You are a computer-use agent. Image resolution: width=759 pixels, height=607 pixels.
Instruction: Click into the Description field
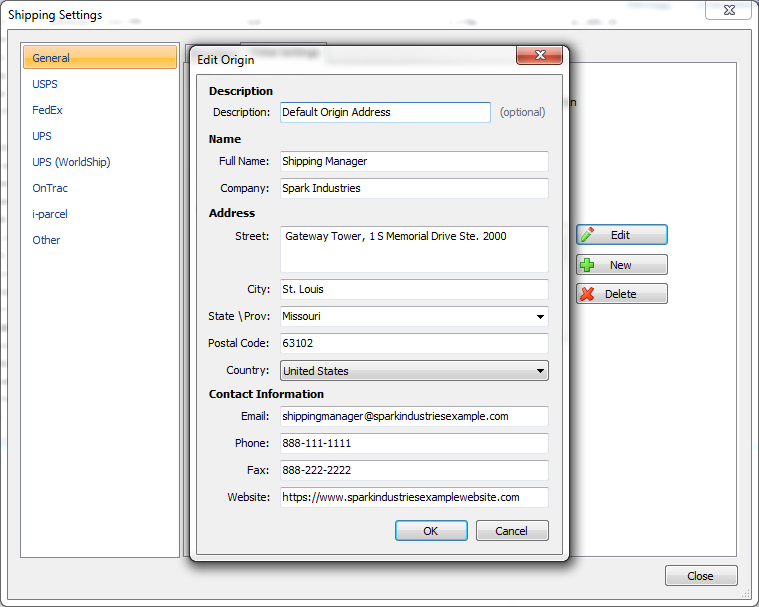click(385, 112)
